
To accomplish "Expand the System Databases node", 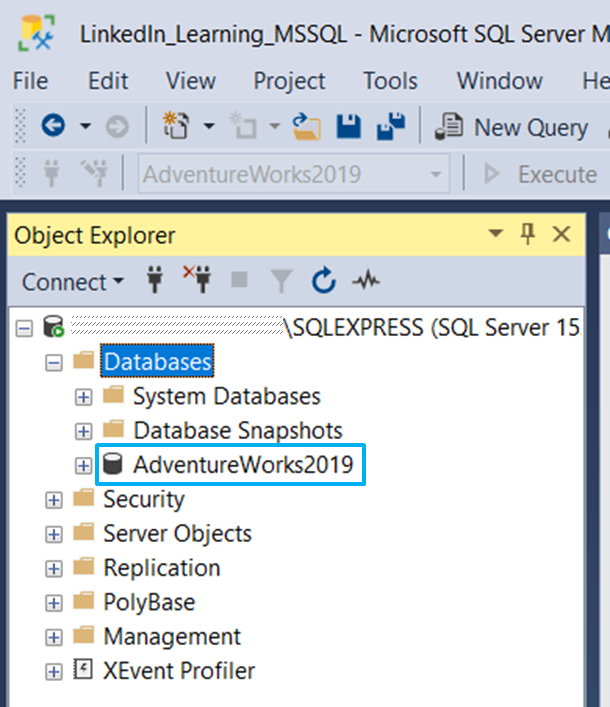I will pos(83,397).
